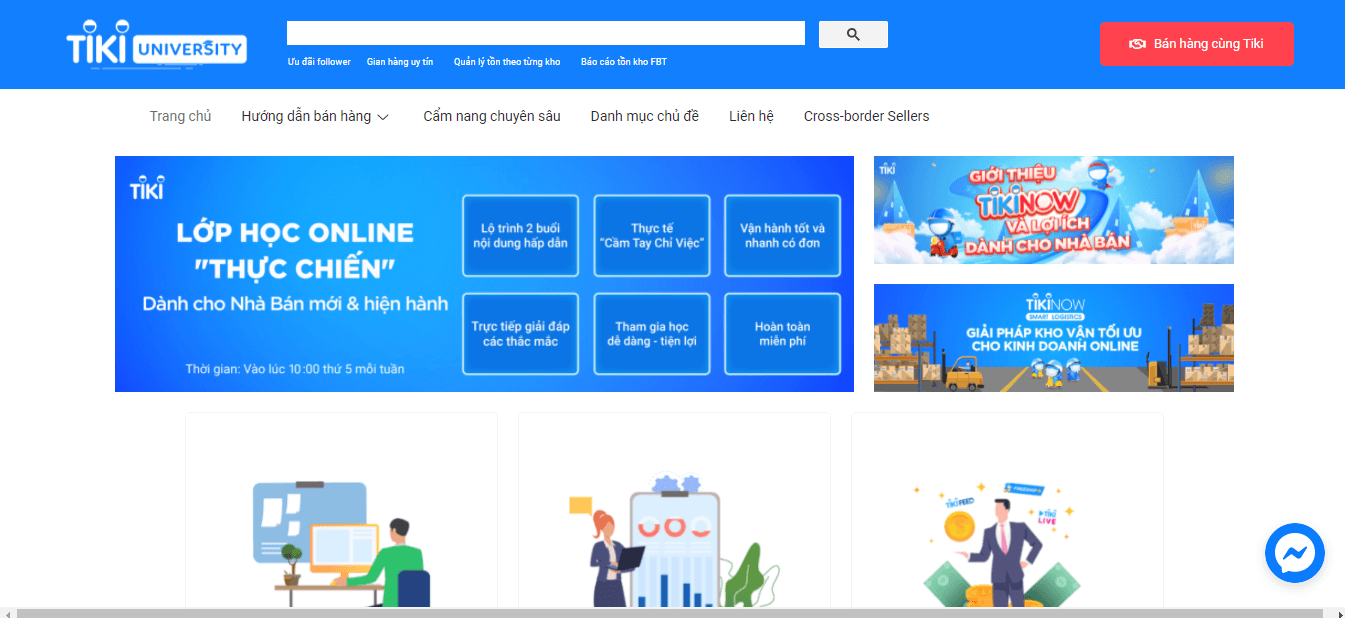Select Danh mục chủ đề menu item
The image size is (1345, 618).
645,116
